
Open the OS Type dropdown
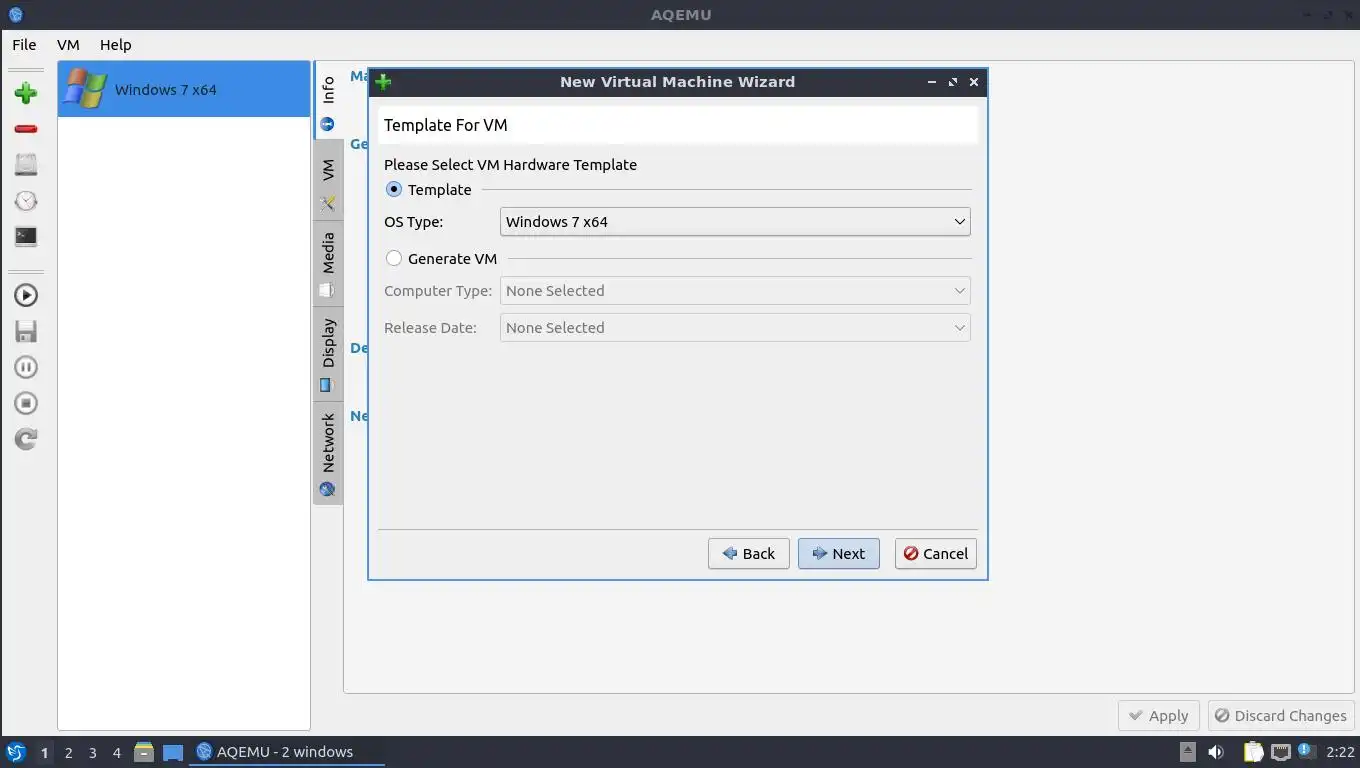point(735,222)
